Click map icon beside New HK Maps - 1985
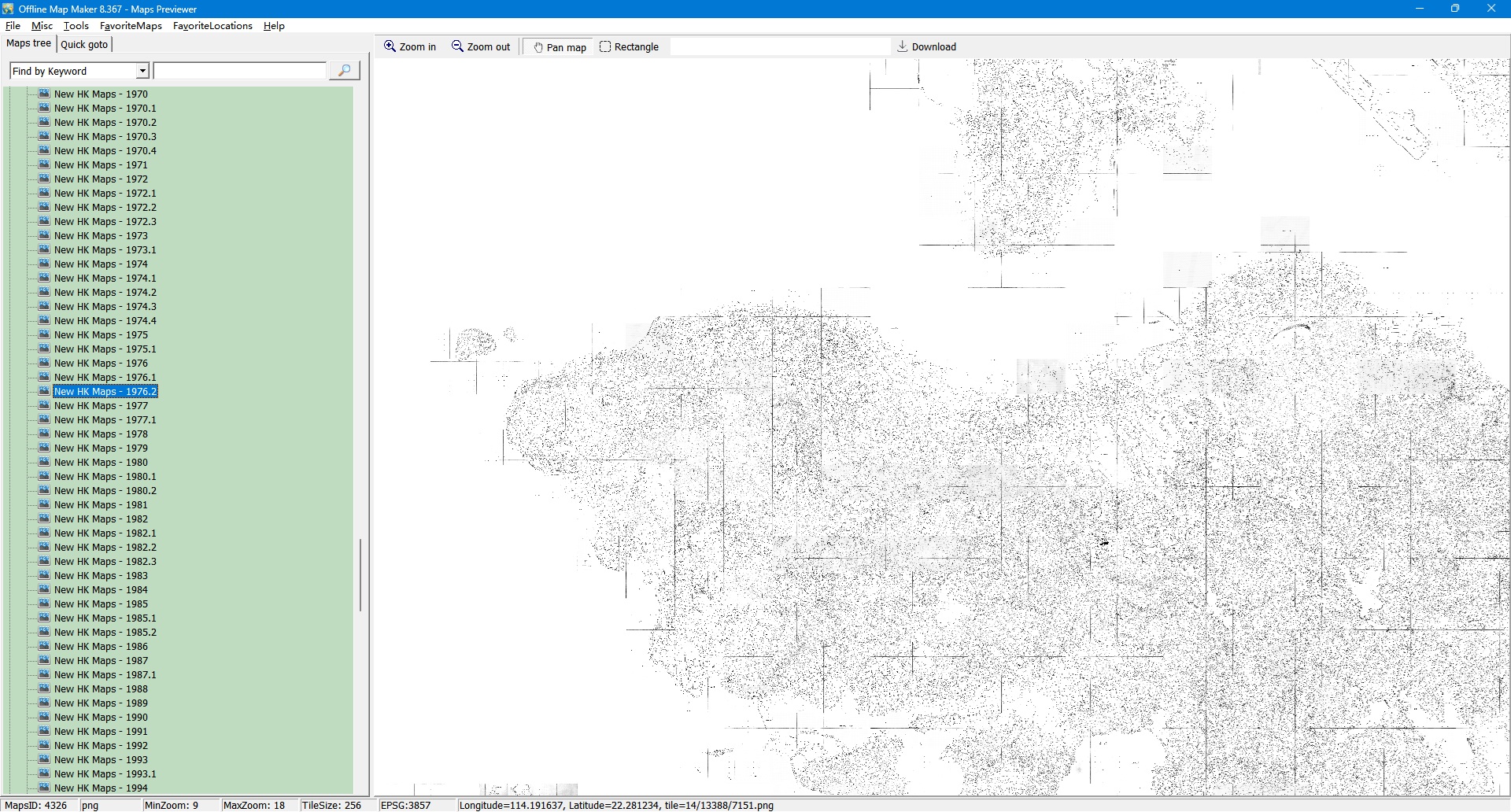Image resolution: width=1511 pixels, height=812 pixels. click(x=44, y=603)
